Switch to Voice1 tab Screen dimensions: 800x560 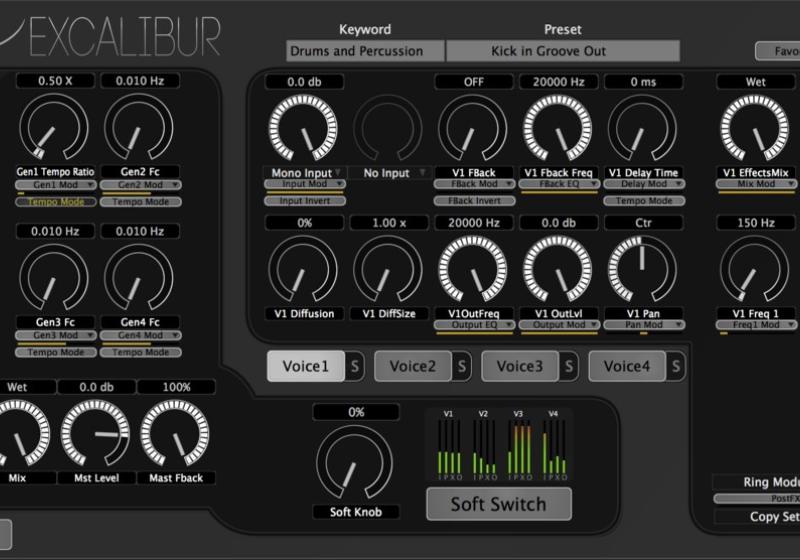[x=306, y=366]
